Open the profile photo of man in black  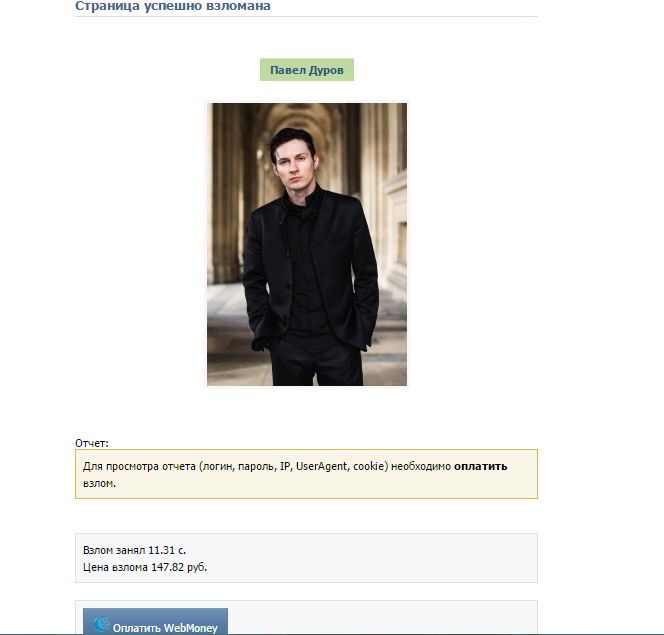pyautogui.click(x=307, y=244)
